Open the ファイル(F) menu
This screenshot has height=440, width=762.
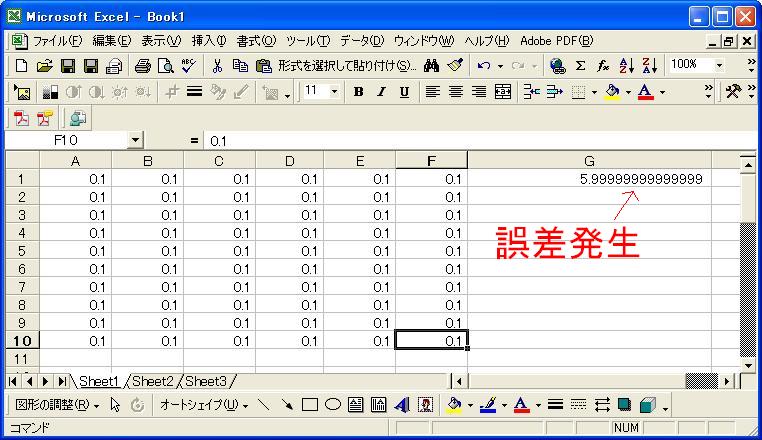57,41
